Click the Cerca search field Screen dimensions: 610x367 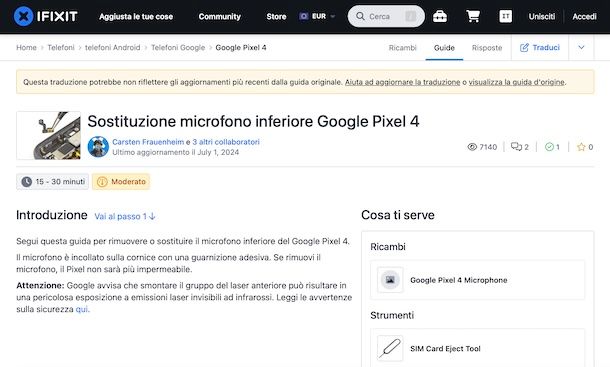(x=386, y=16)
